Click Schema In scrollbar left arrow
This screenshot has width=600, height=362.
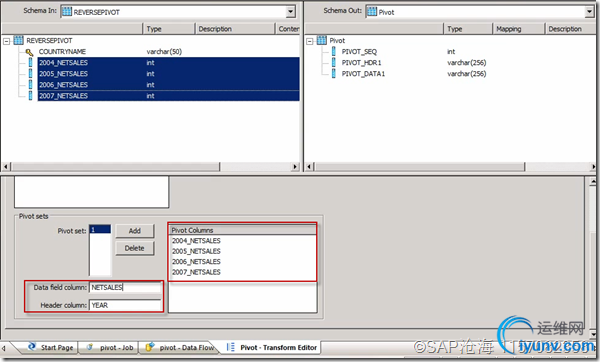[x=6, y=167]
